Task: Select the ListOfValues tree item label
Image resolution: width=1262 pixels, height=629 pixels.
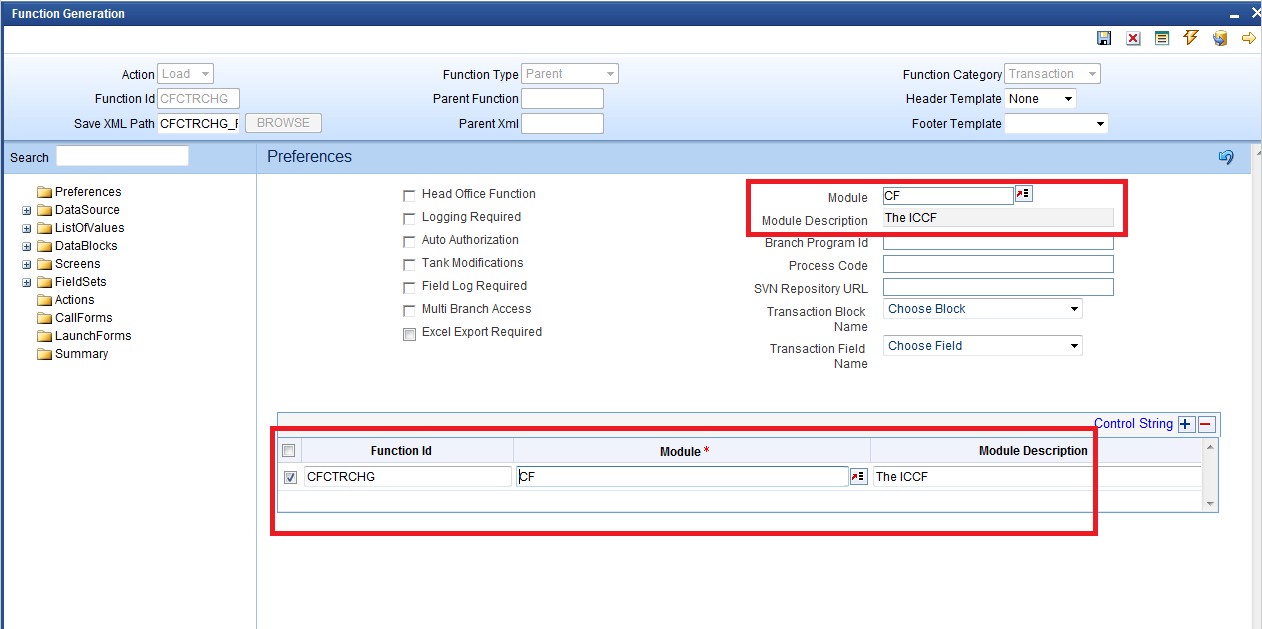Action: point(89,228)
